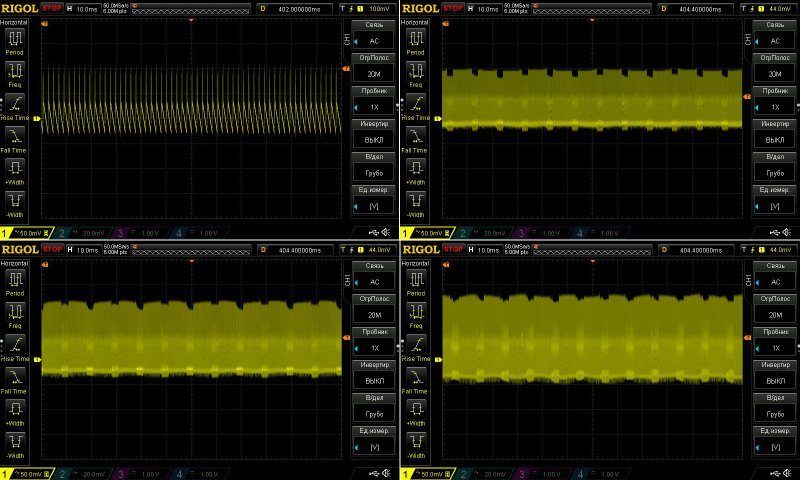Toggle Инвертир ВЫКЛ in bottom-right scope capture
This screenshot has height=480, width=800.
pyautogui.click(x=775, y=375)
